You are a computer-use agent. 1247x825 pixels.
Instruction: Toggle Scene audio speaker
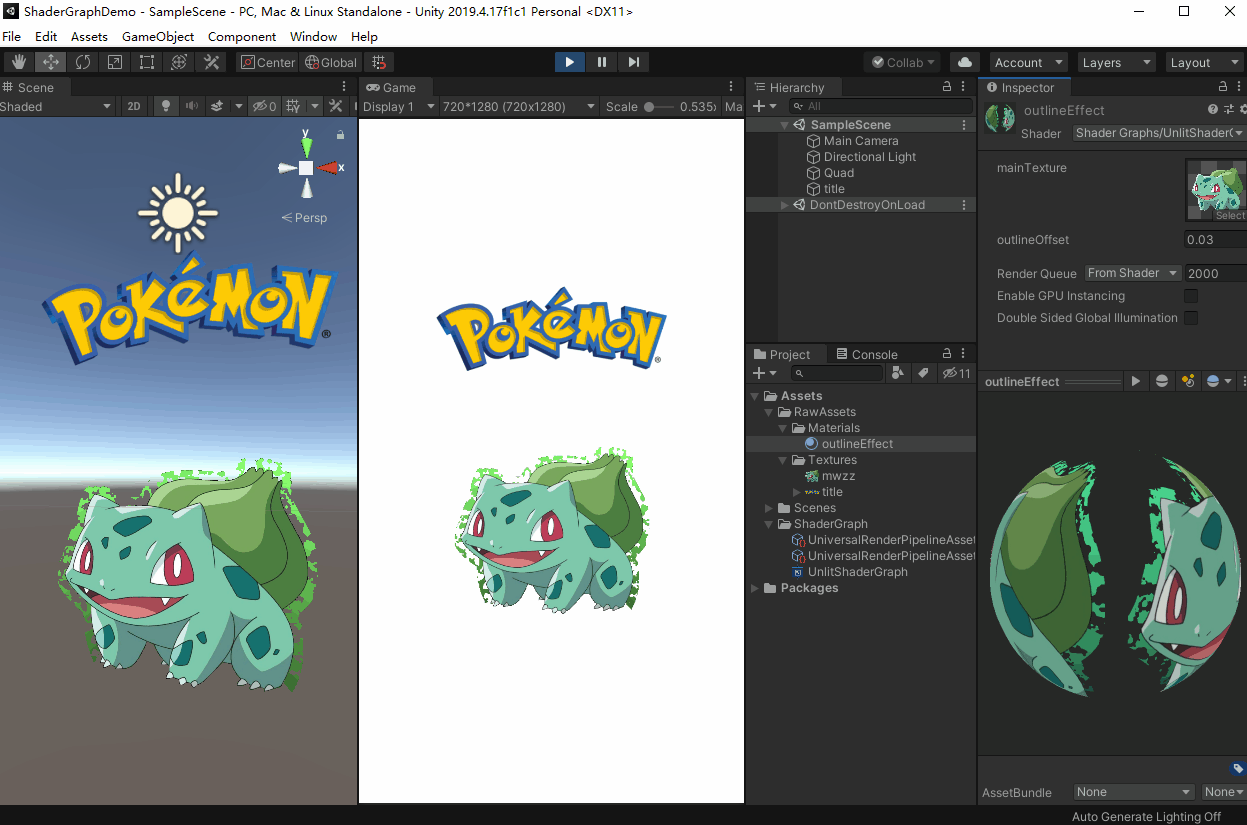point(191,106)
